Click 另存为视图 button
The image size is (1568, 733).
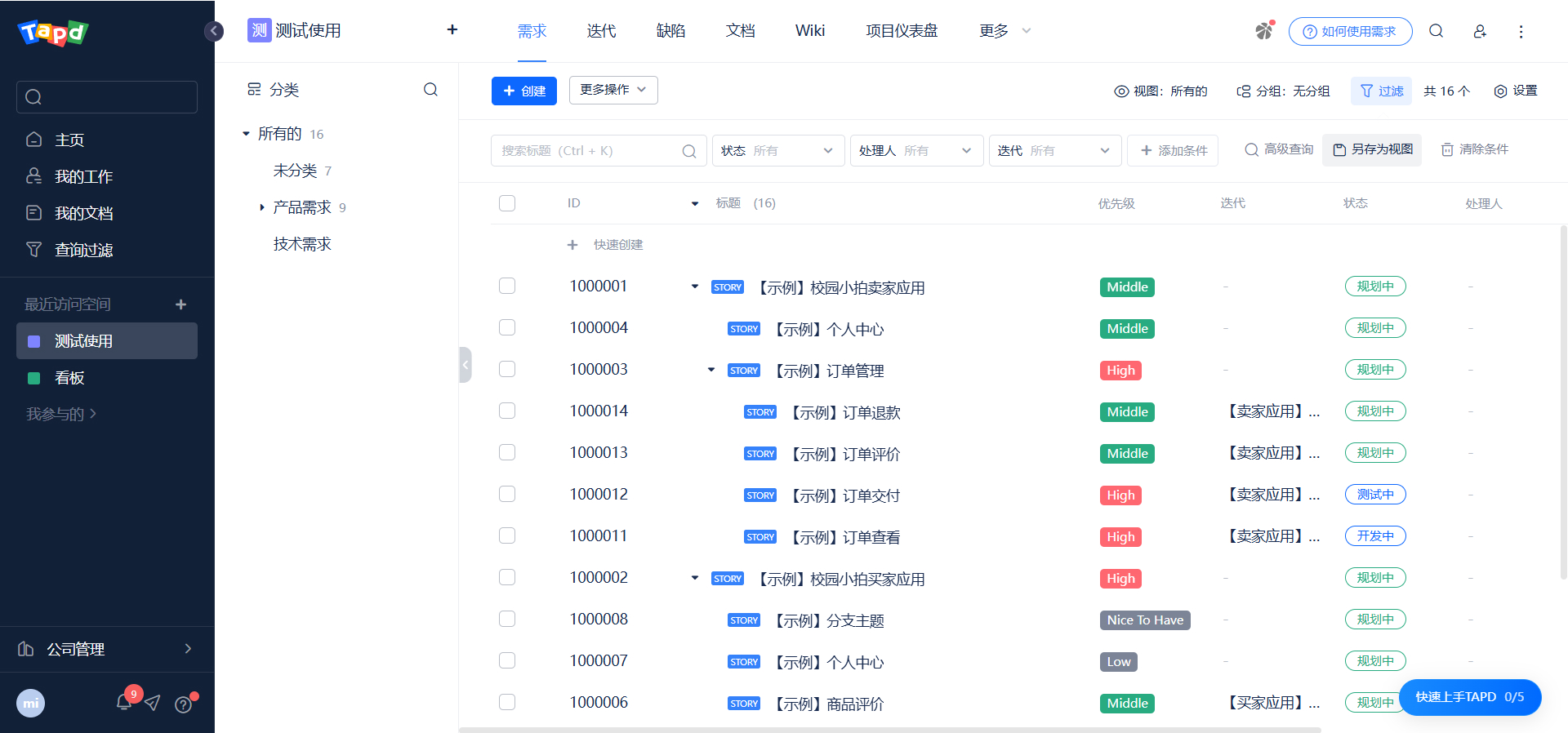tap(1372, 149)
